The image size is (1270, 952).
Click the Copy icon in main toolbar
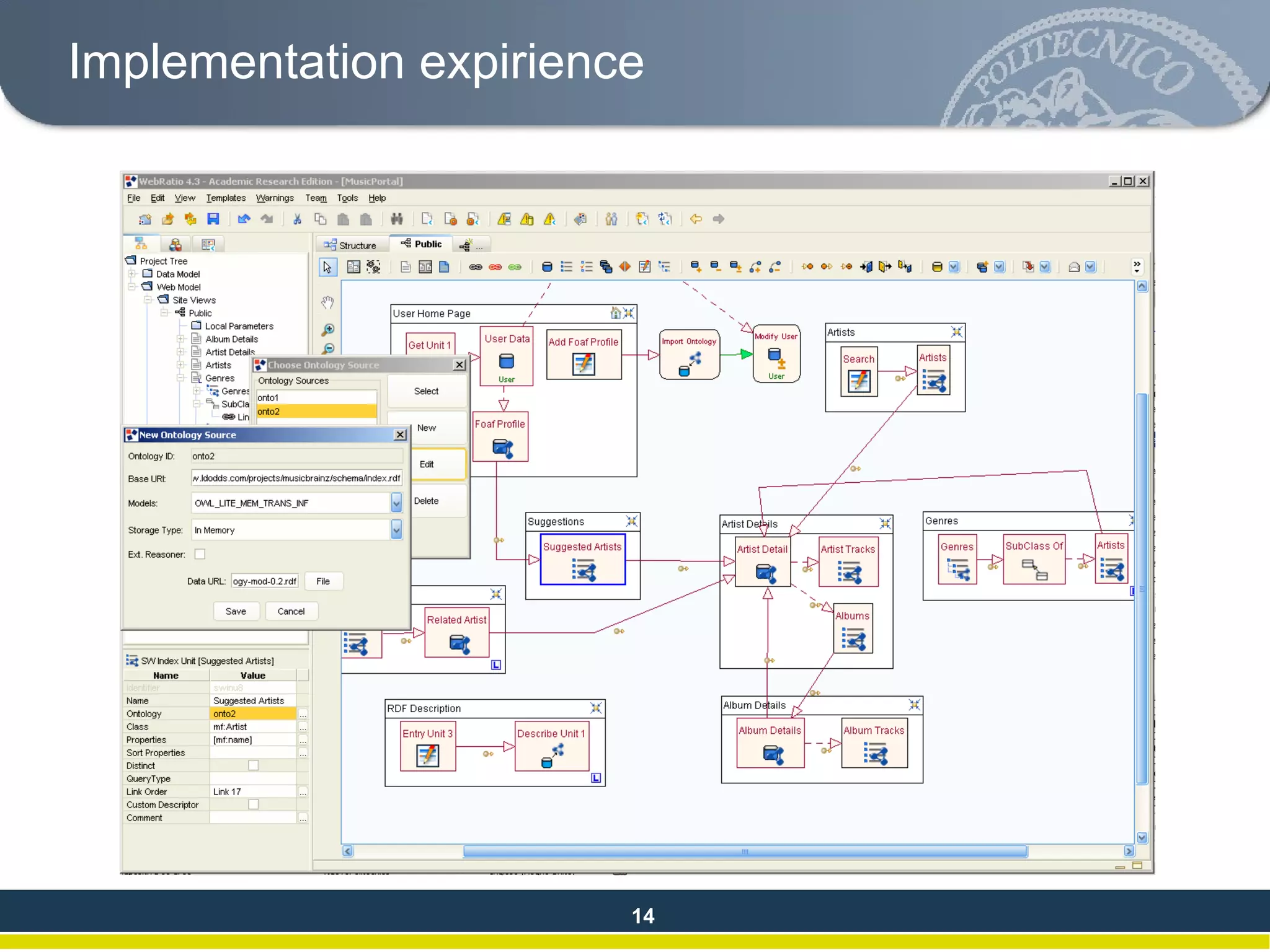click(321, 219)
